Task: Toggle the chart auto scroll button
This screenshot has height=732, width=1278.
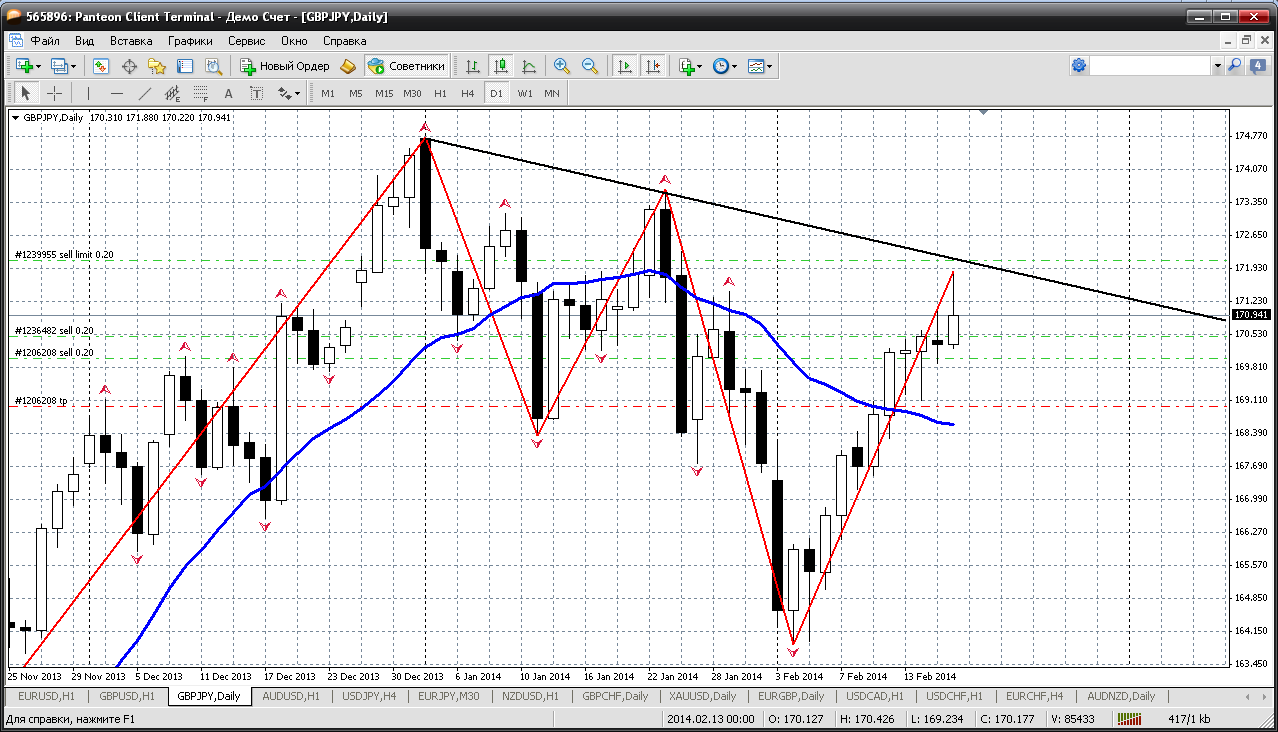Action: [625, 66]
